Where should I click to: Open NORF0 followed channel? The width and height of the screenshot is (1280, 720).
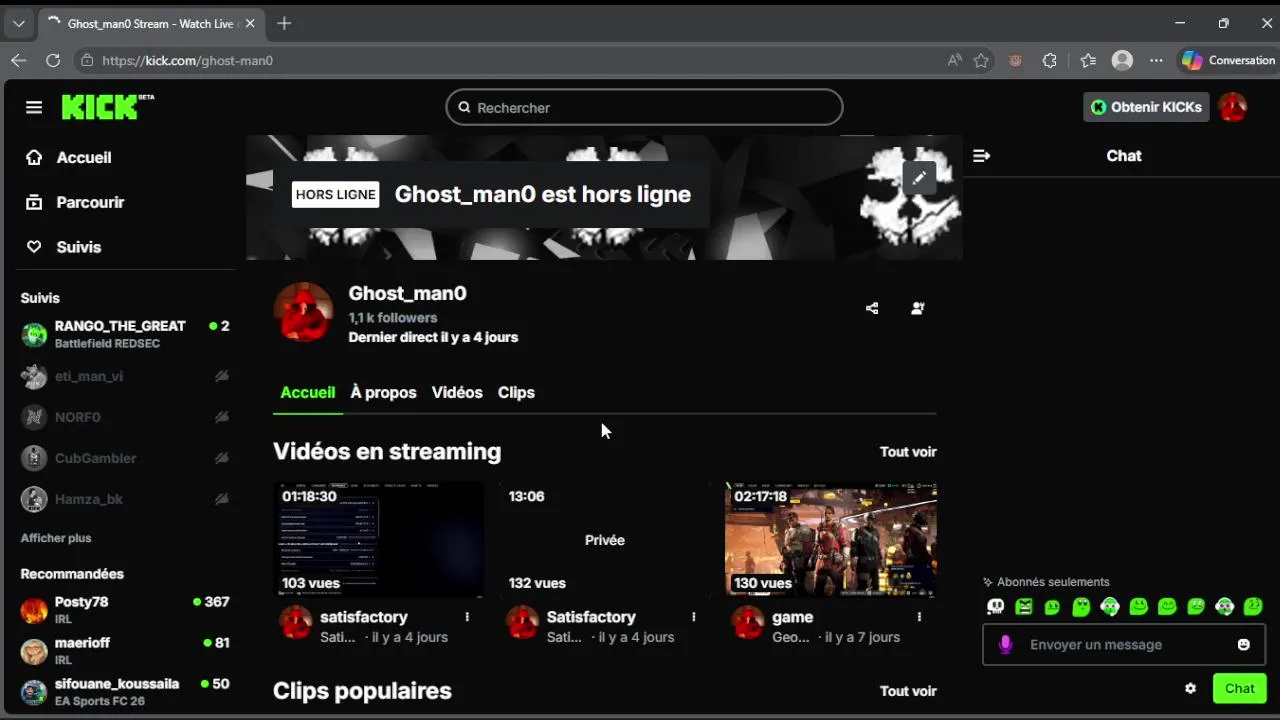click(x=126, y=417)
